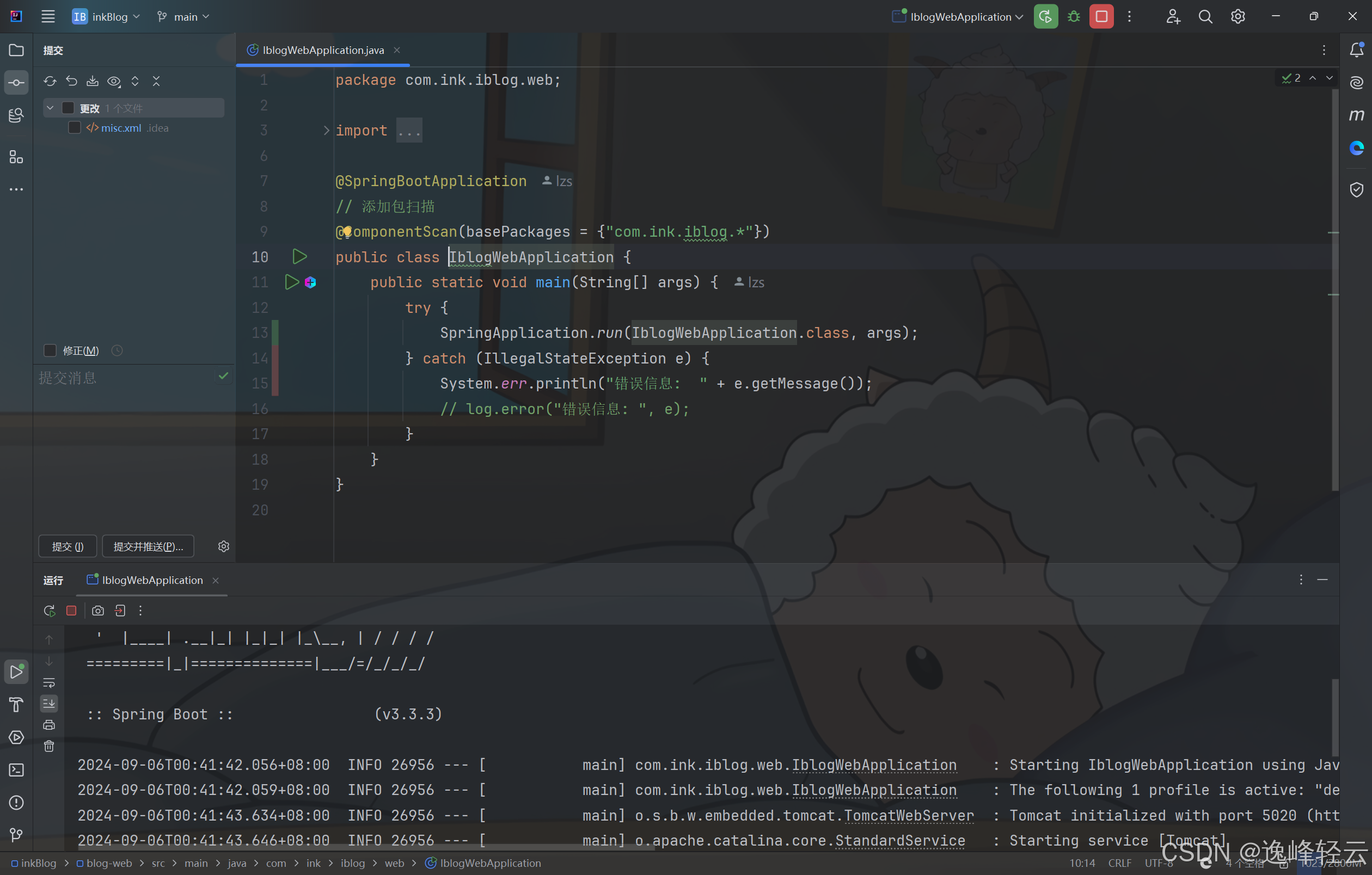Start debugging with the bug icon
Image resolution: width=1372 pixels, height=875 pixels.
[x=1074, y=16]
